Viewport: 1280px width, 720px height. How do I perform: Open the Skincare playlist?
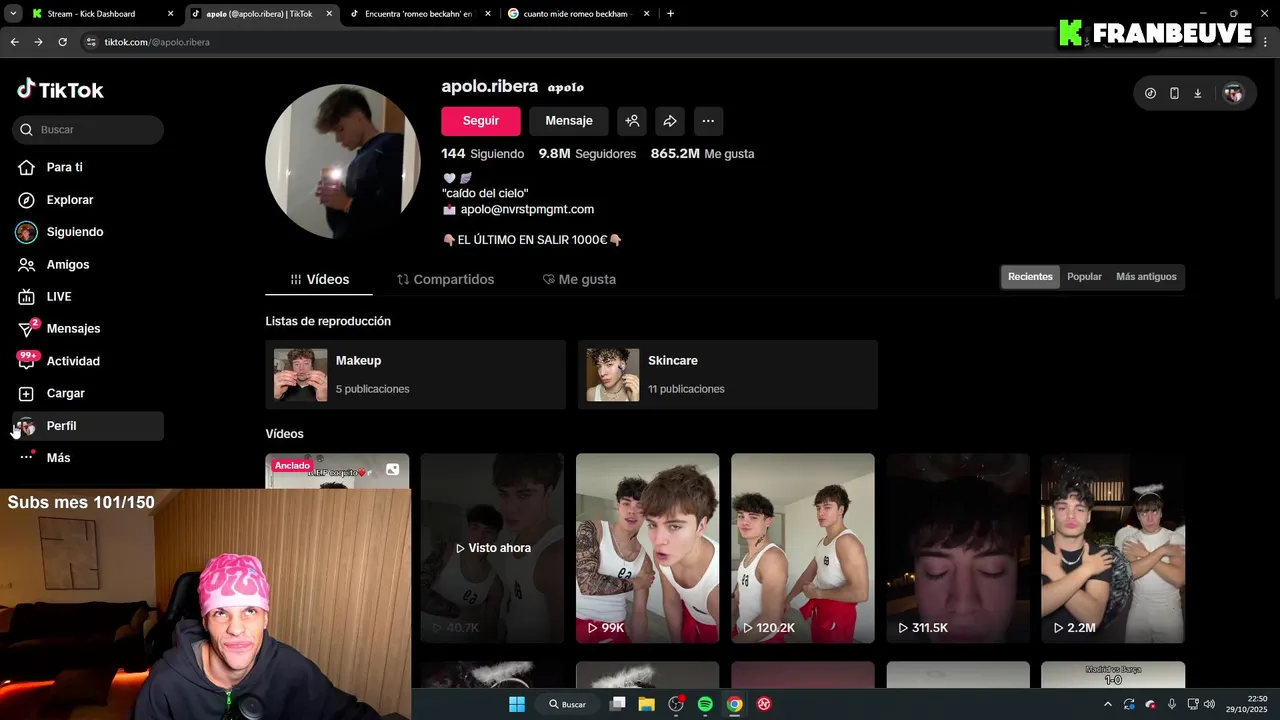pyautogui.click(x=727, y=375)
